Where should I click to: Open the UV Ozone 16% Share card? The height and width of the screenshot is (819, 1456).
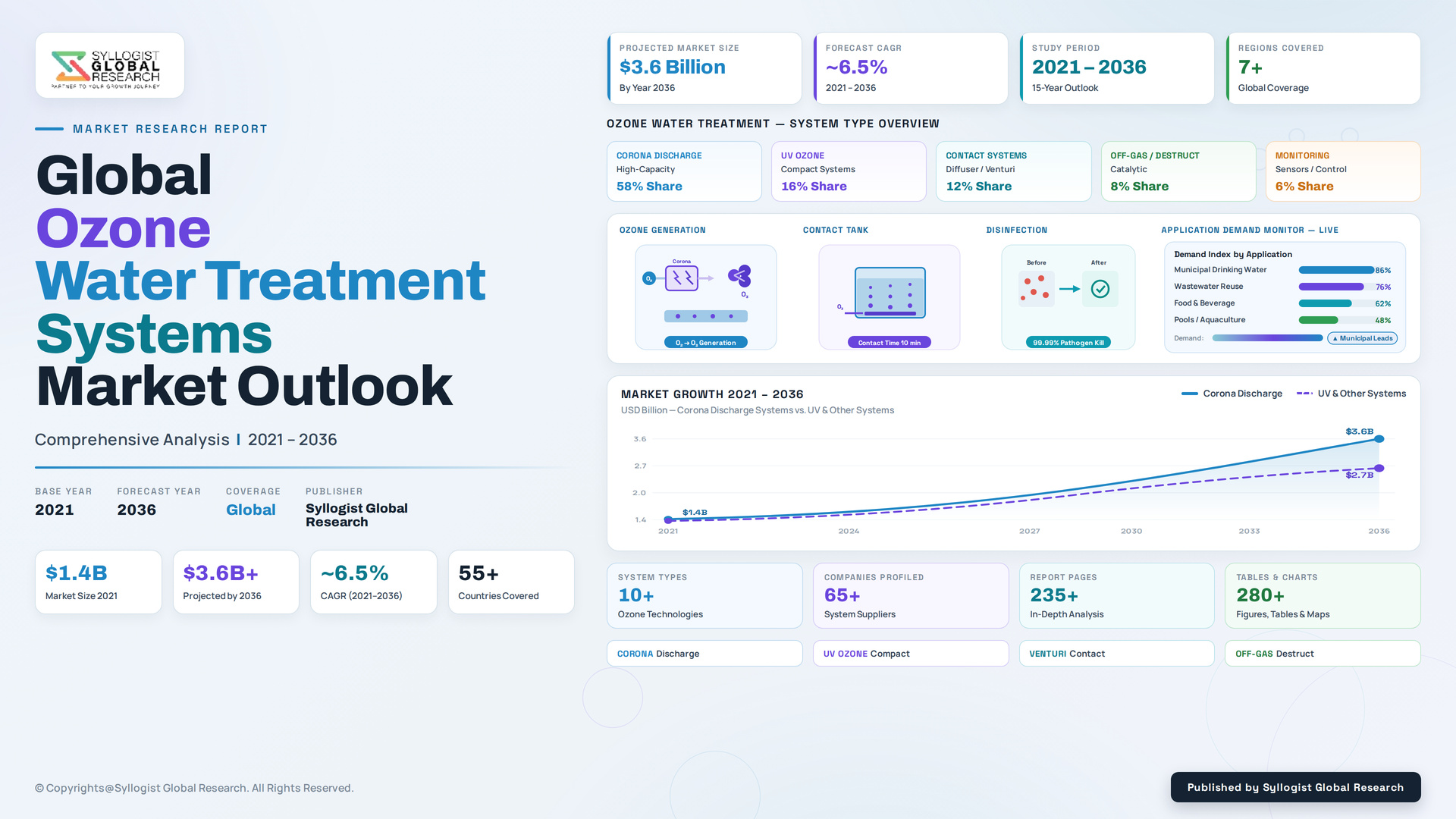pyautogui.click(x=849, y=171)
